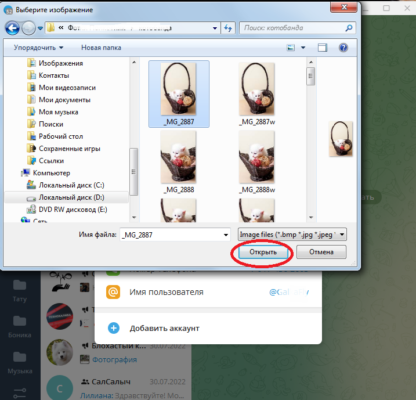Click the search magnifier icon
416x400 pixels.
(349, 28)
